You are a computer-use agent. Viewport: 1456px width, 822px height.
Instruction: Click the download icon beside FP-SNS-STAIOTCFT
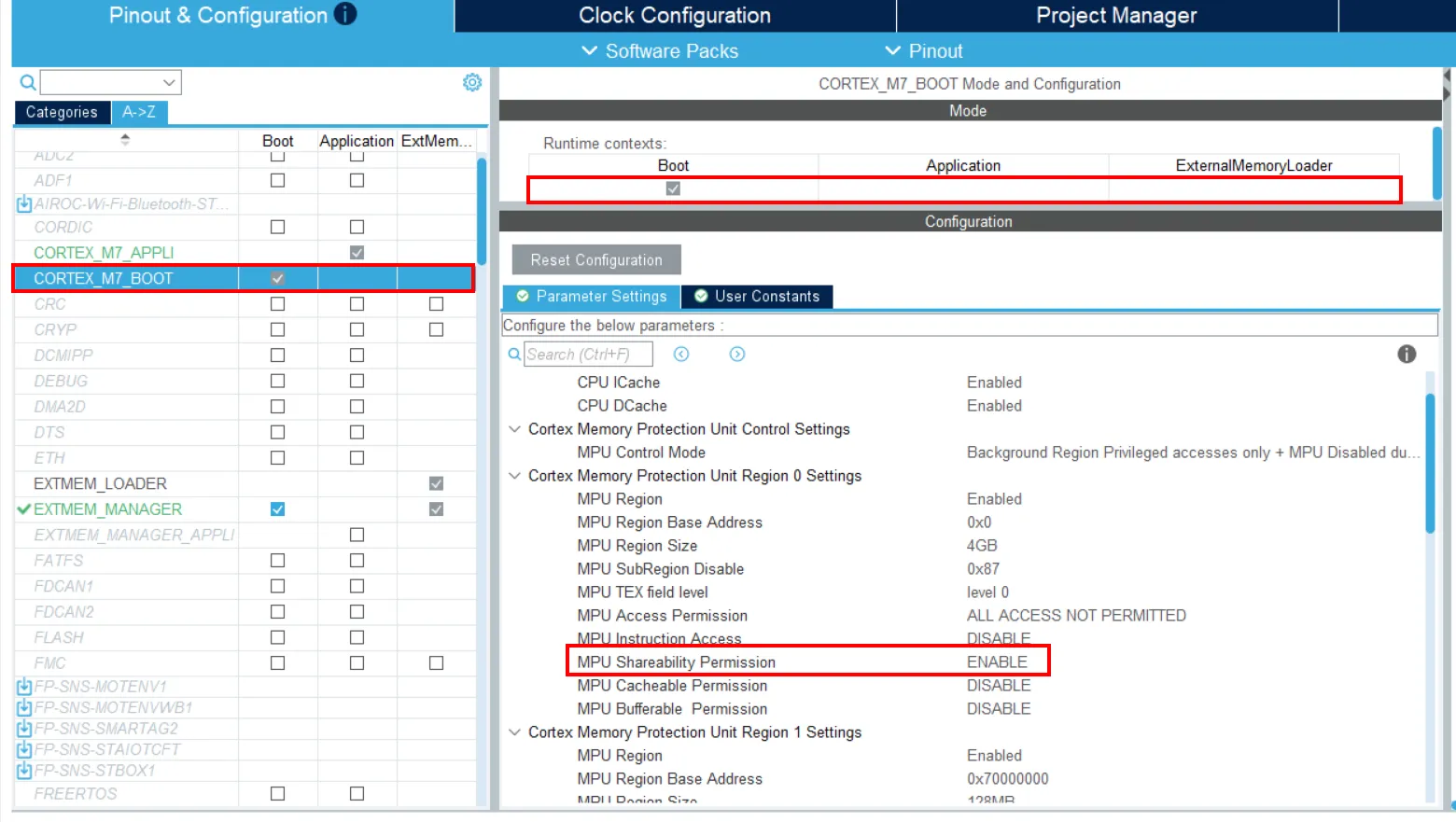click(x=24, y=749)
